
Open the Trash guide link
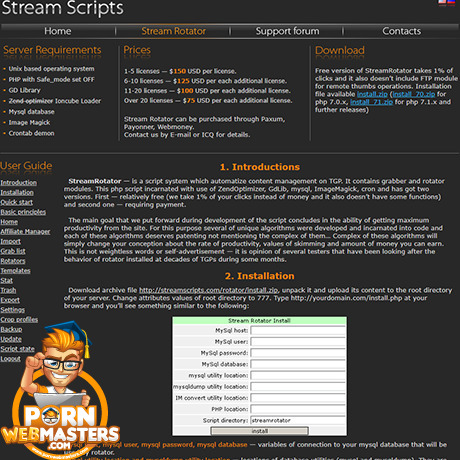[8, 290]
